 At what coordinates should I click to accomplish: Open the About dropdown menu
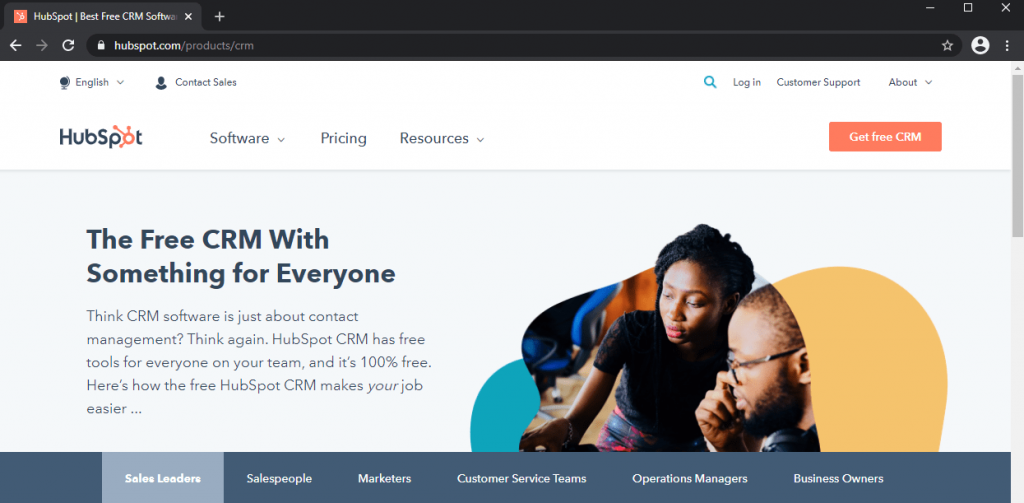click(910, 82)
